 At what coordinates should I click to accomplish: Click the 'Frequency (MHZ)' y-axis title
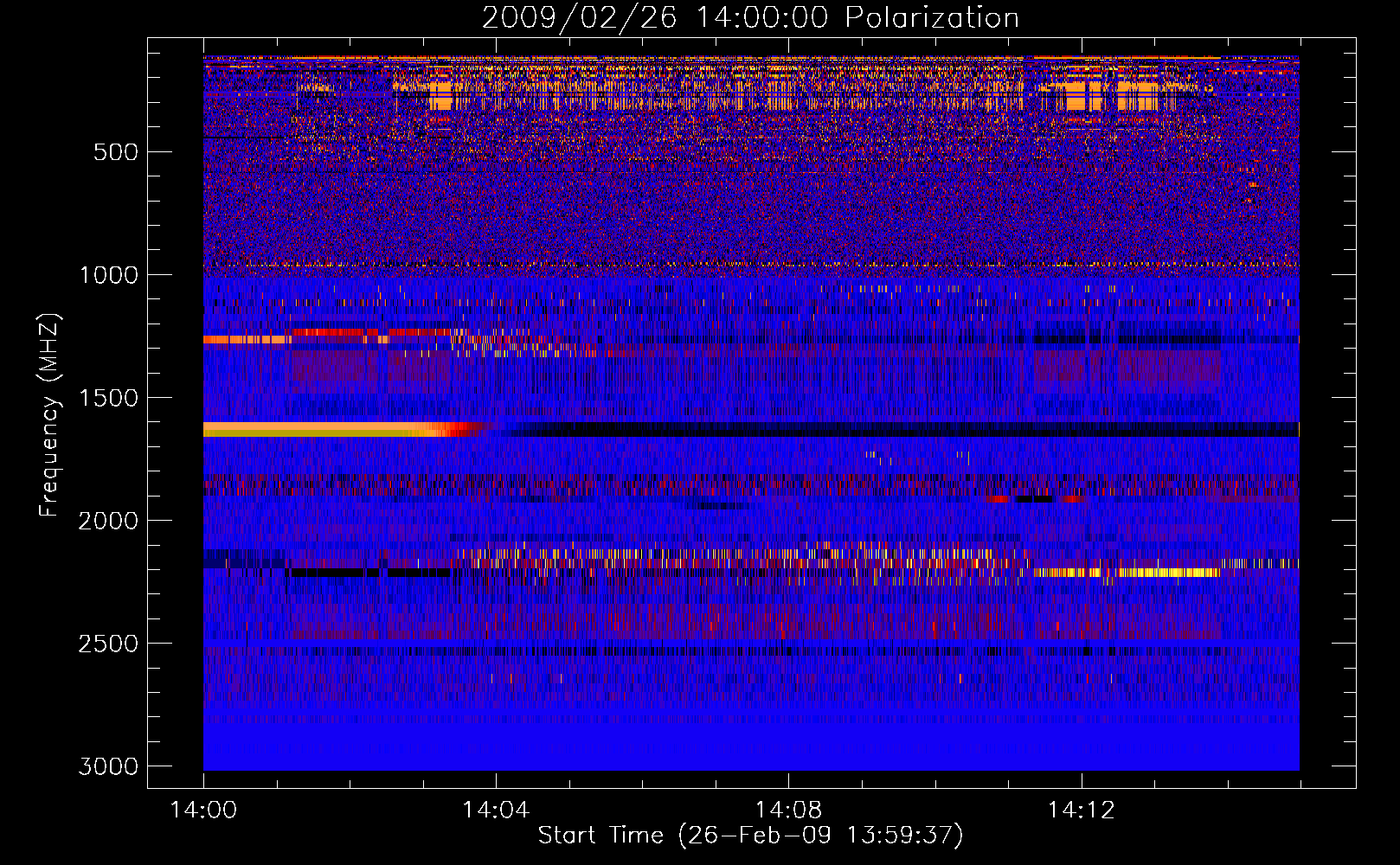coord(49,415)
